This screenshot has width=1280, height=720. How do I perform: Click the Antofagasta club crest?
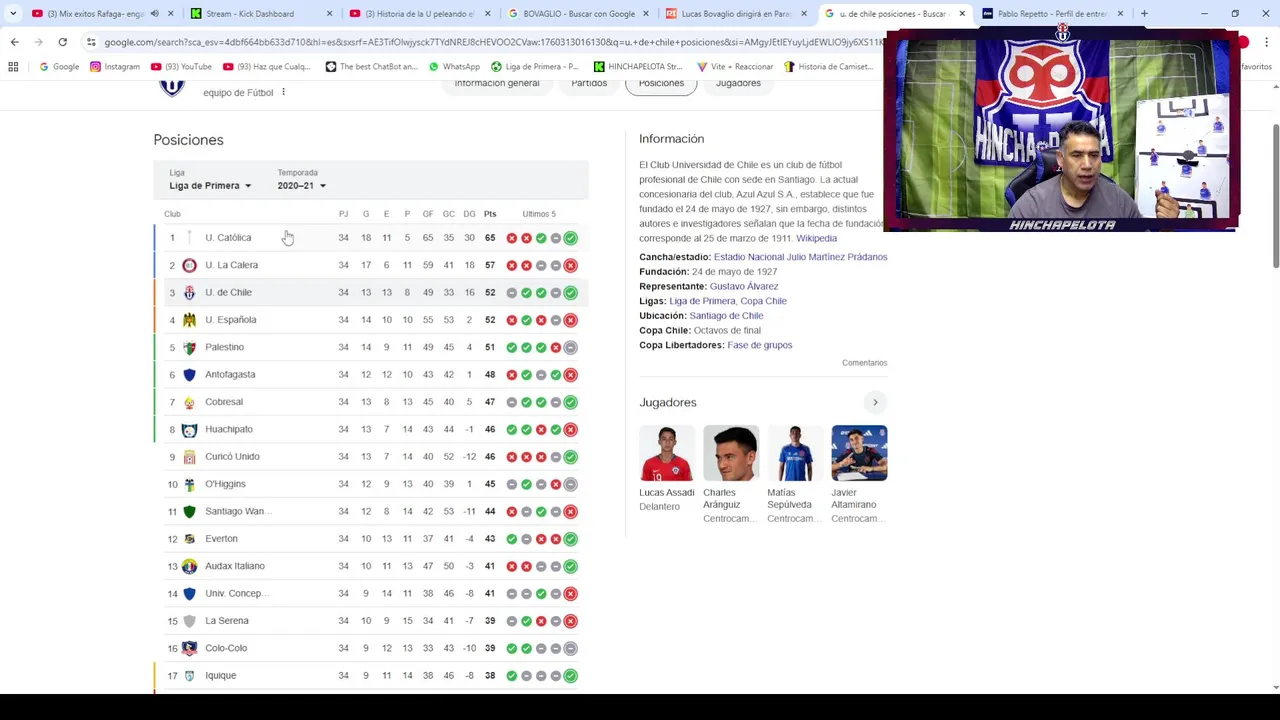[x=189, y=374]
